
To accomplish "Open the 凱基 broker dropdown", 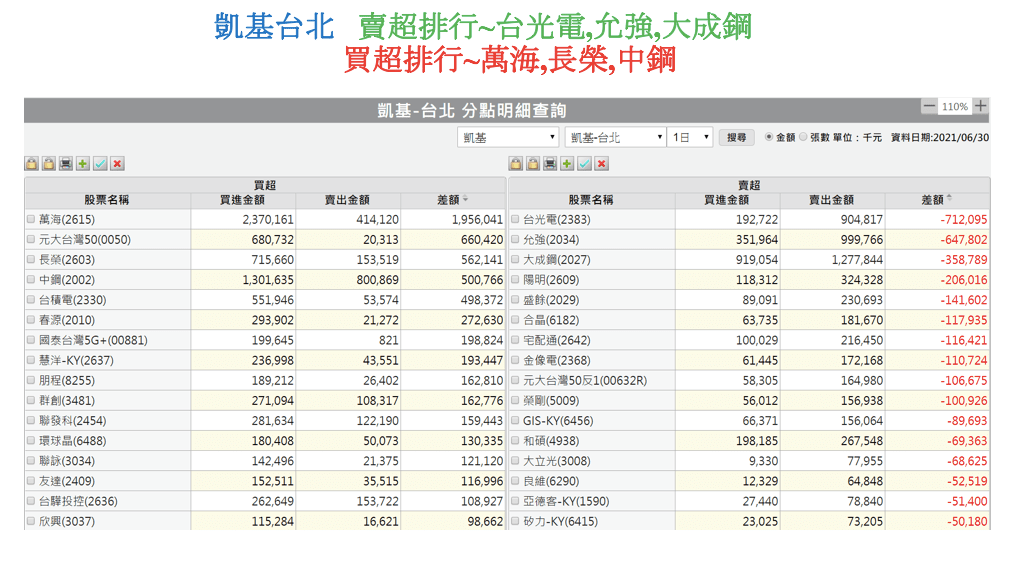I will click(x=509, y=137).
